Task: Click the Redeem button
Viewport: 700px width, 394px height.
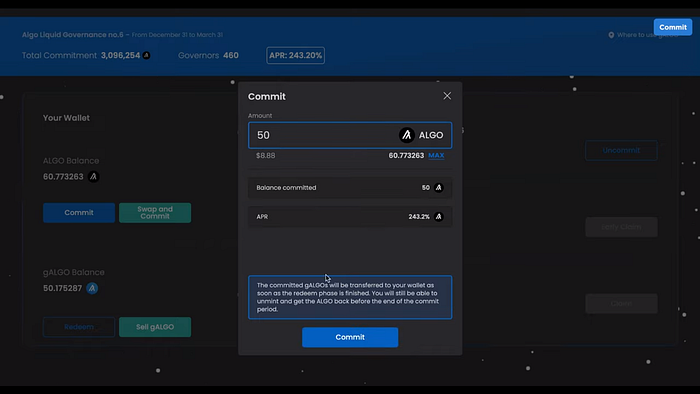Action: pyautogui.click(x=79, y=327)
